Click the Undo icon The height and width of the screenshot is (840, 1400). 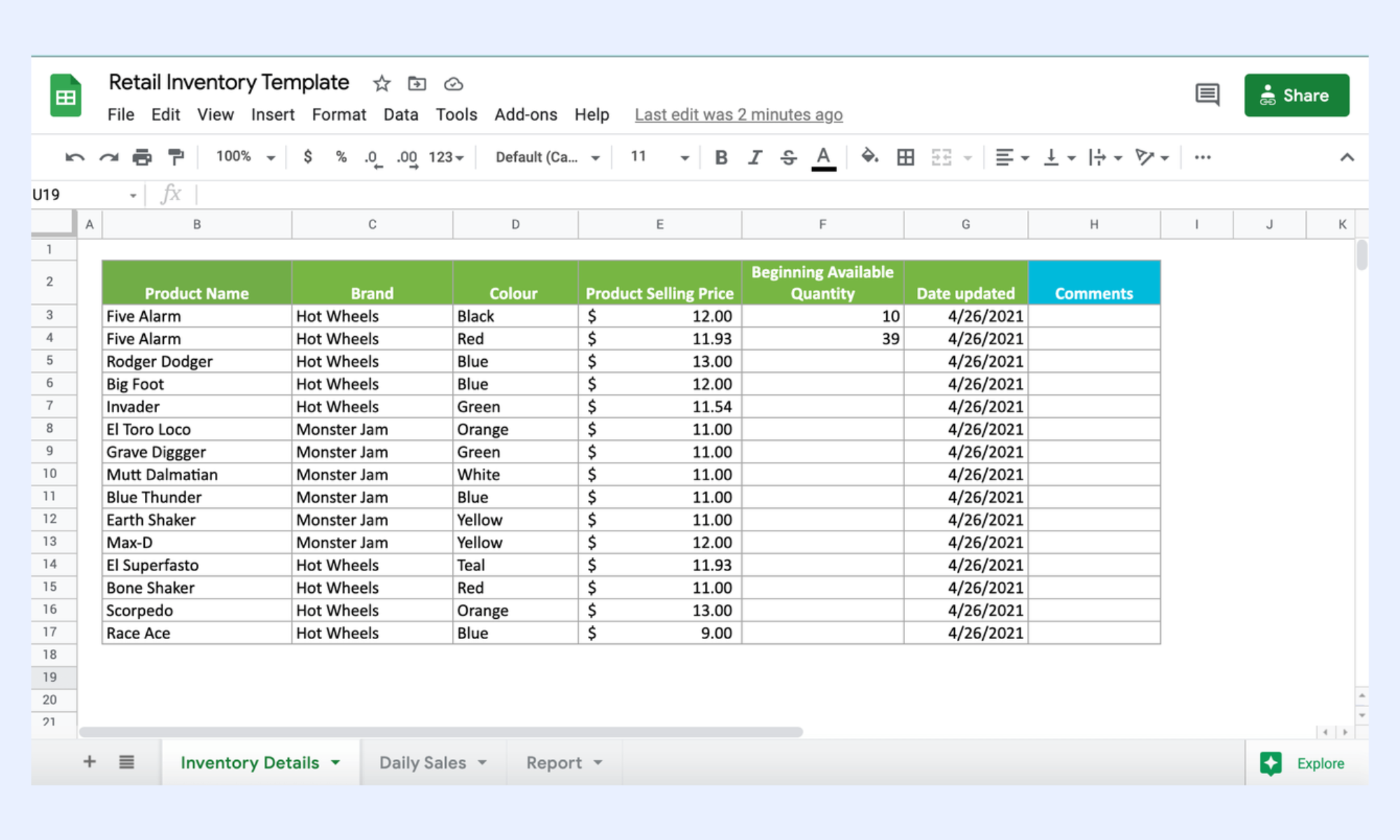tap(75, 157)
